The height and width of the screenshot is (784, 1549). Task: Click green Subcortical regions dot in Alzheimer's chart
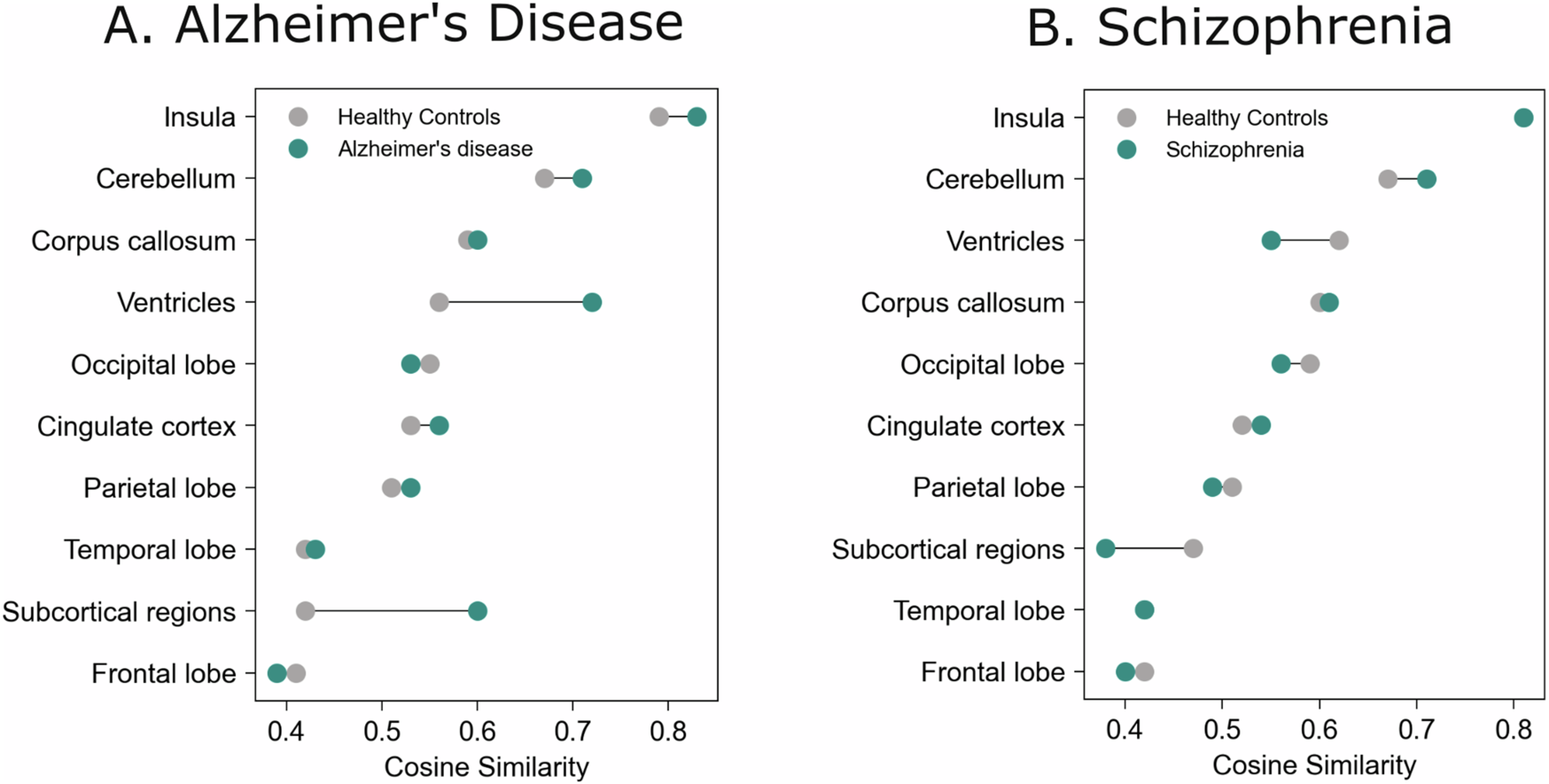pyautogui.click(x=477, y=611)
